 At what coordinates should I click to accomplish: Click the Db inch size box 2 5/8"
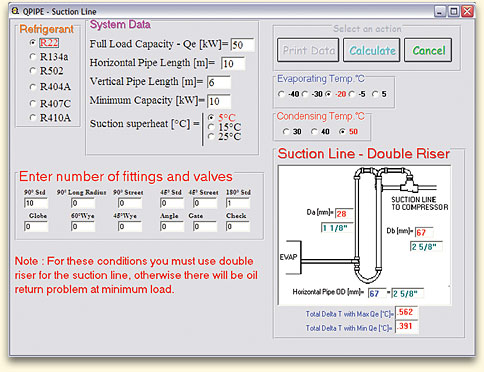pyautogui.click(x=426, y=247)
